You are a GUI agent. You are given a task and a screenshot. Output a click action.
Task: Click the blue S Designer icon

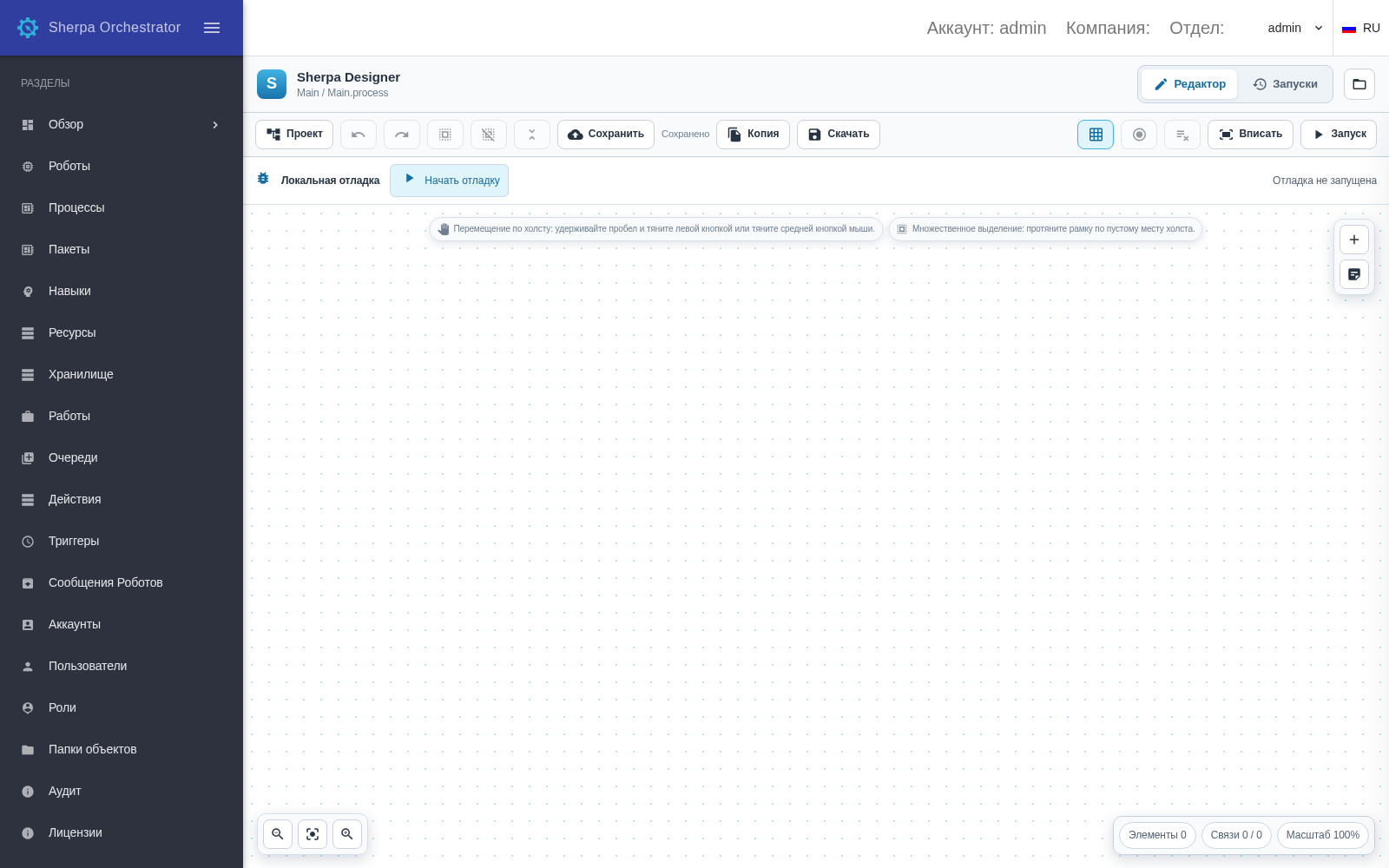(x=272, y=84)
